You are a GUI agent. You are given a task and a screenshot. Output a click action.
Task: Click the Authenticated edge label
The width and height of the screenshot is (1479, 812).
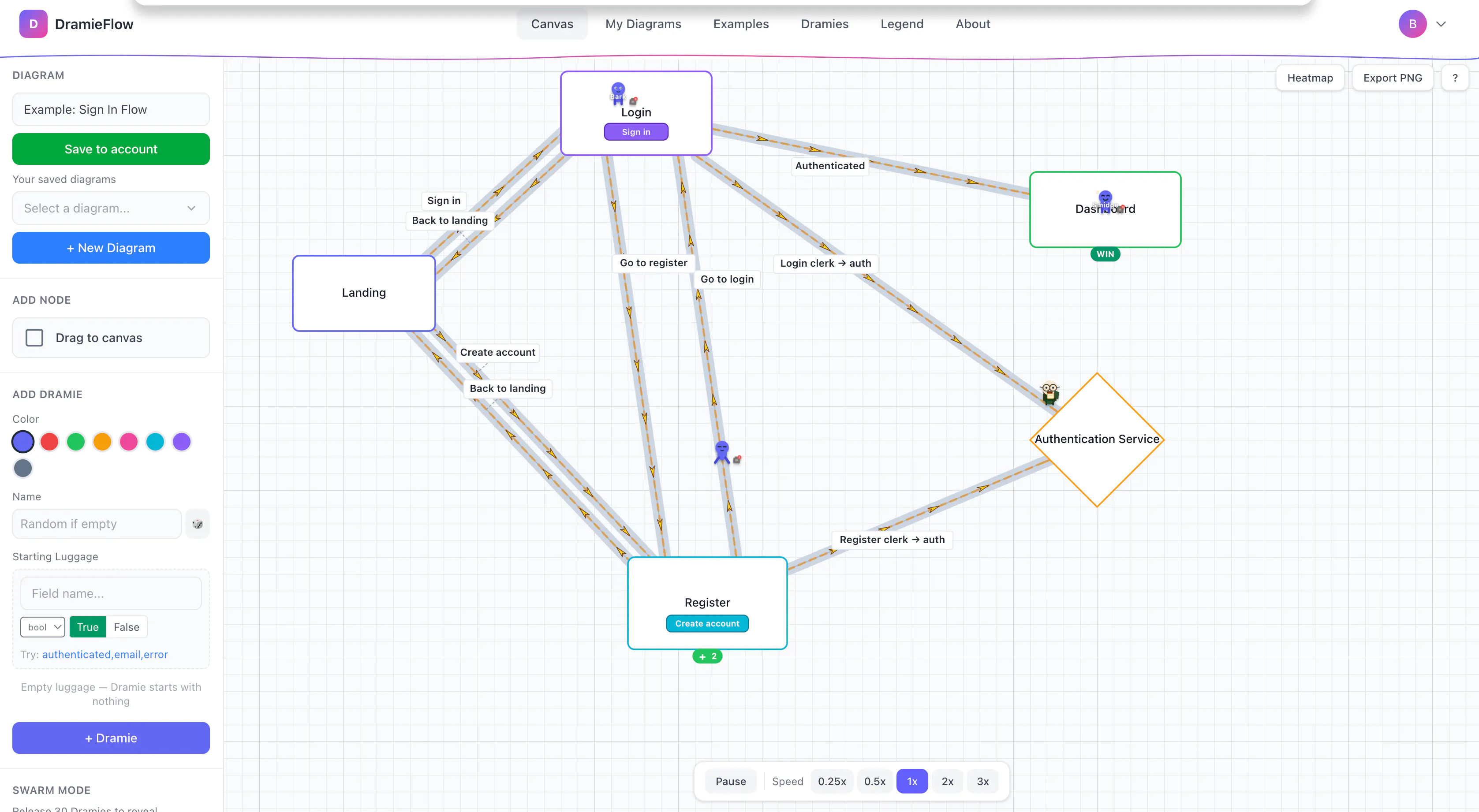coord(829,166)
